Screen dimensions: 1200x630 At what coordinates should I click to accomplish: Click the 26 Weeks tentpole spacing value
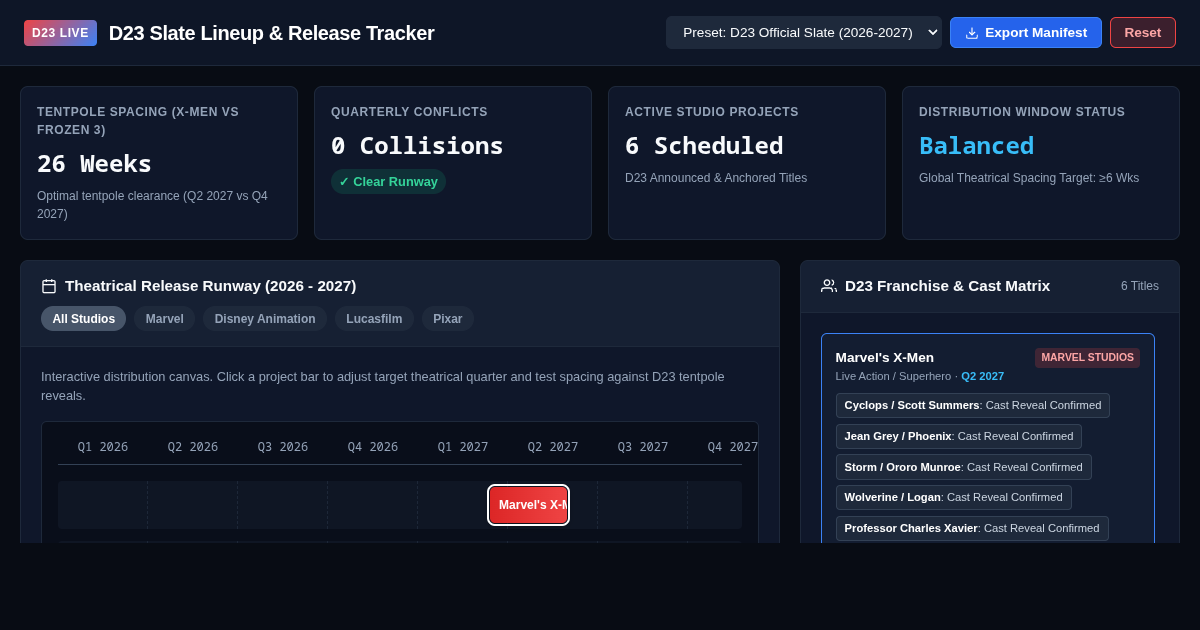95,164
